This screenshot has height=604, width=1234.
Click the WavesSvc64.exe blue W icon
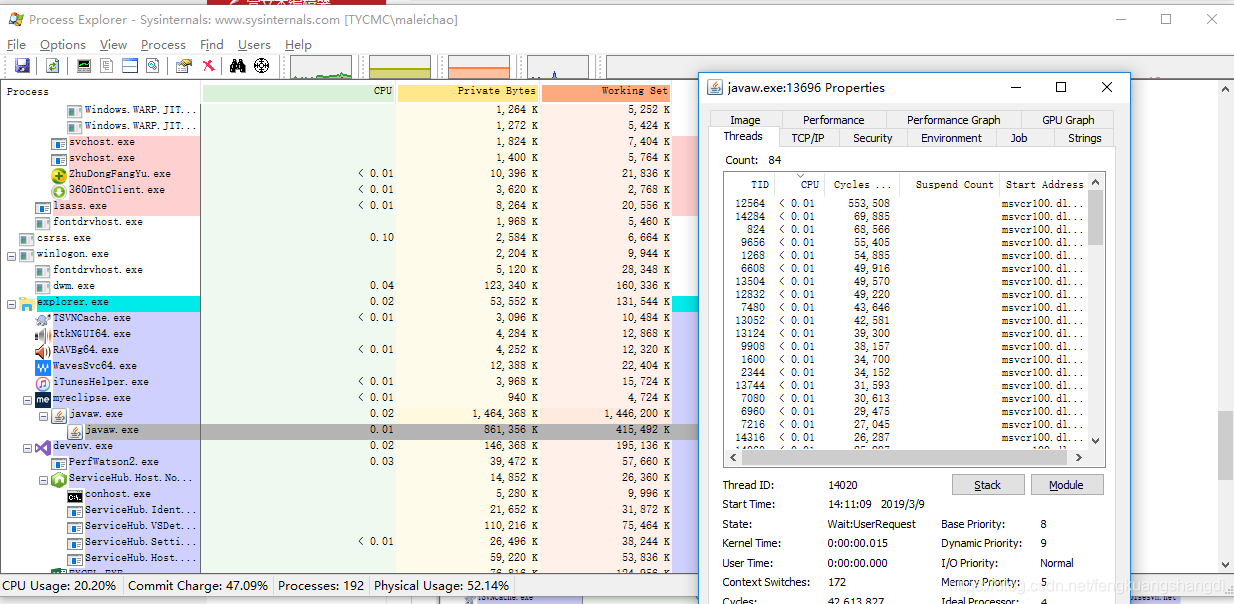click(x=43, y=366)
